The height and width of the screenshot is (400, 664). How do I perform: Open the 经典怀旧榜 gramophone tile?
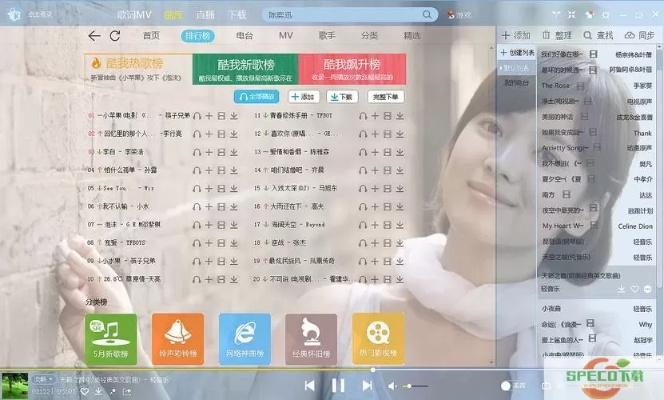click(311, 338)
